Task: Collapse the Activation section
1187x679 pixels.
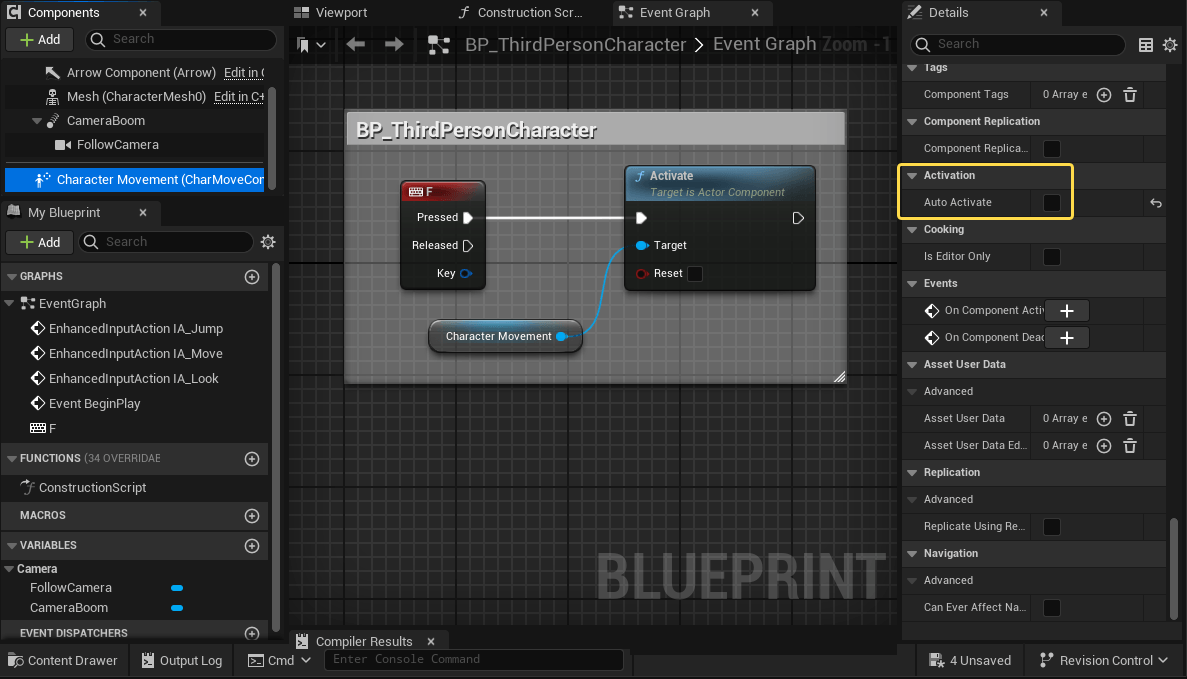Action: [912, 176]
